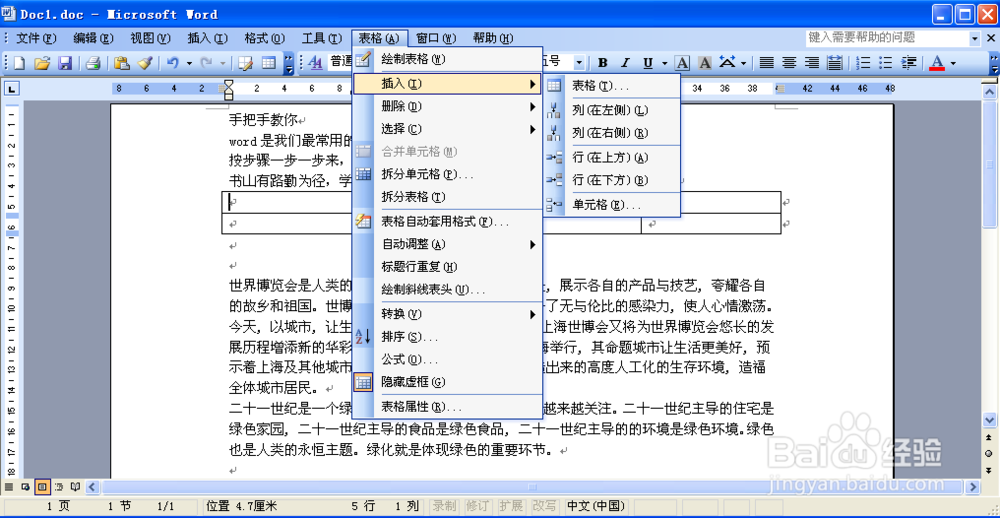
Task: Click the Align Center icon
Action: coord(790,63)
